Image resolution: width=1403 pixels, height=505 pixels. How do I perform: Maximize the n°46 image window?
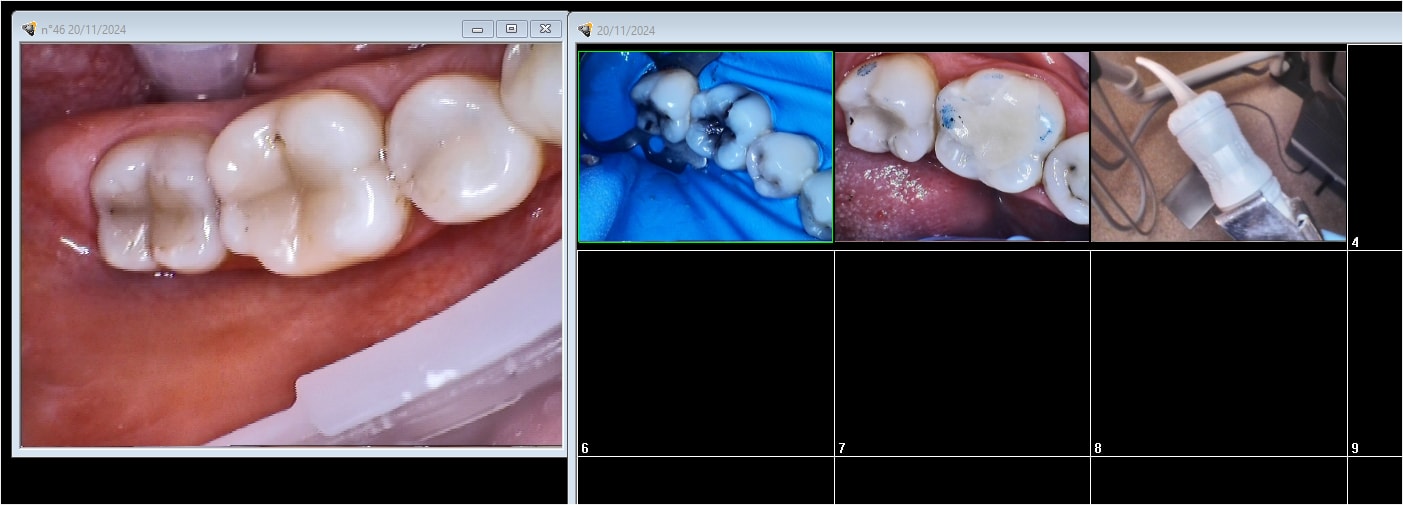coord(511,29)
